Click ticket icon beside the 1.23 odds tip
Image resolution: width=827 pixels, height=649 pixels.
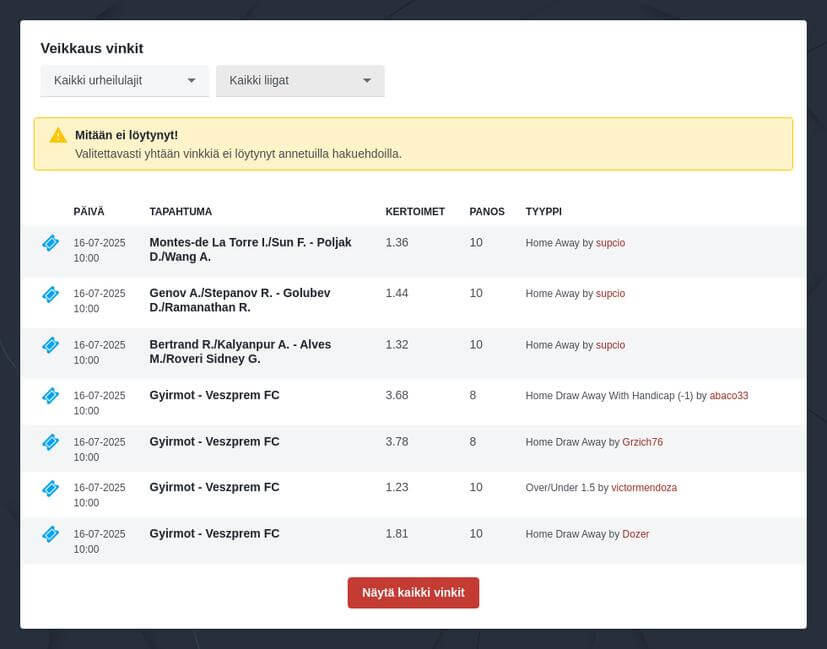[51, 488]
